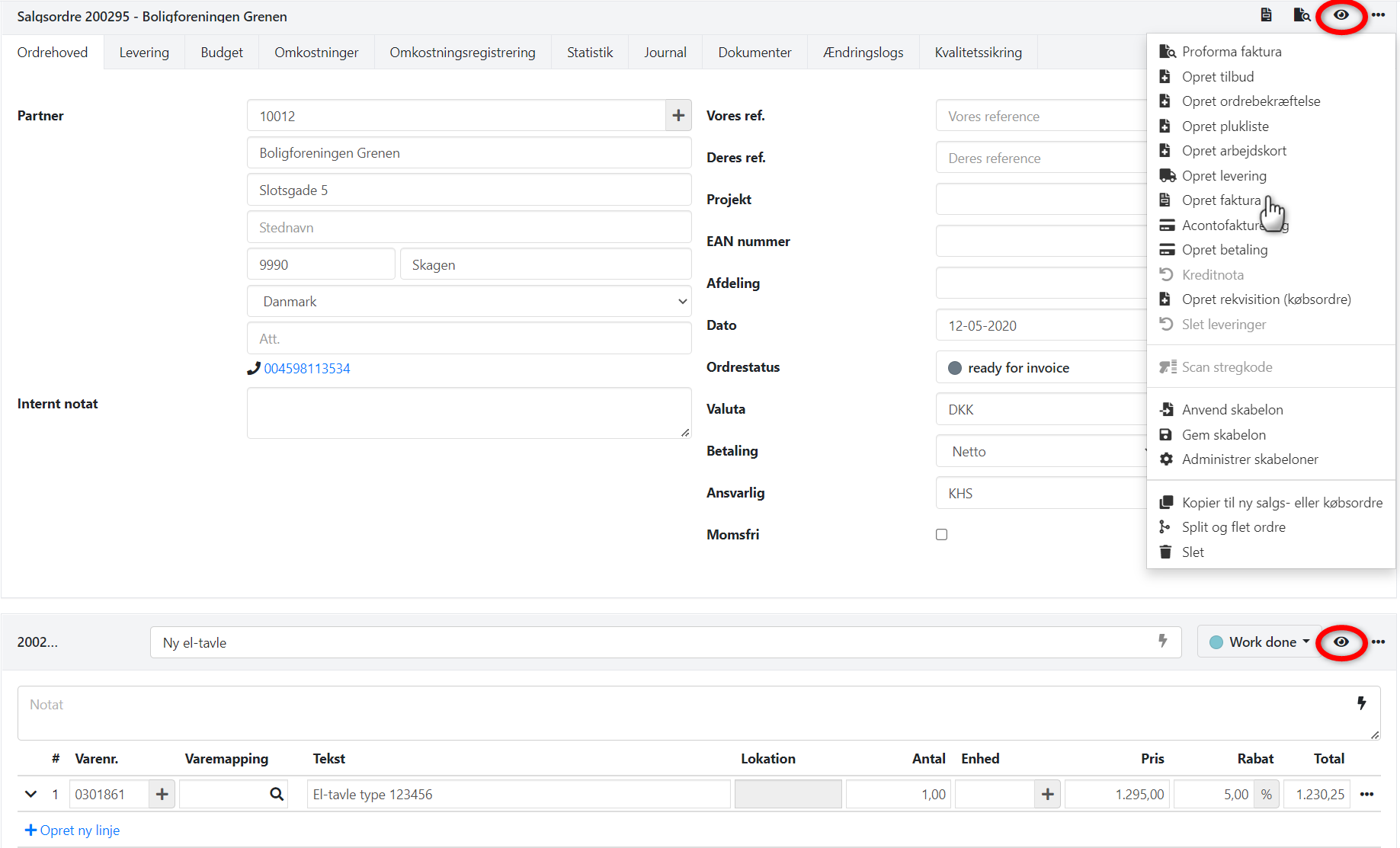Open the proforma preview icon in header
The height and width of the screenshot is (848, 1400).
(x=1301, y=15)
